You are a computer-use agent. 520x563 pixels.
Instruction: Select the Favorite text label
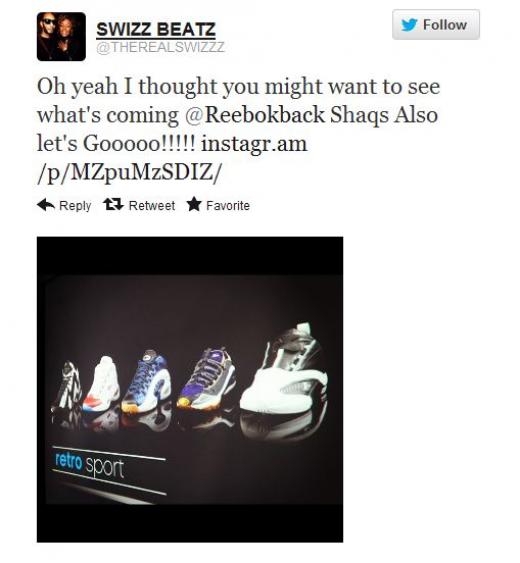pyautogui.click(x=228, y=206)
